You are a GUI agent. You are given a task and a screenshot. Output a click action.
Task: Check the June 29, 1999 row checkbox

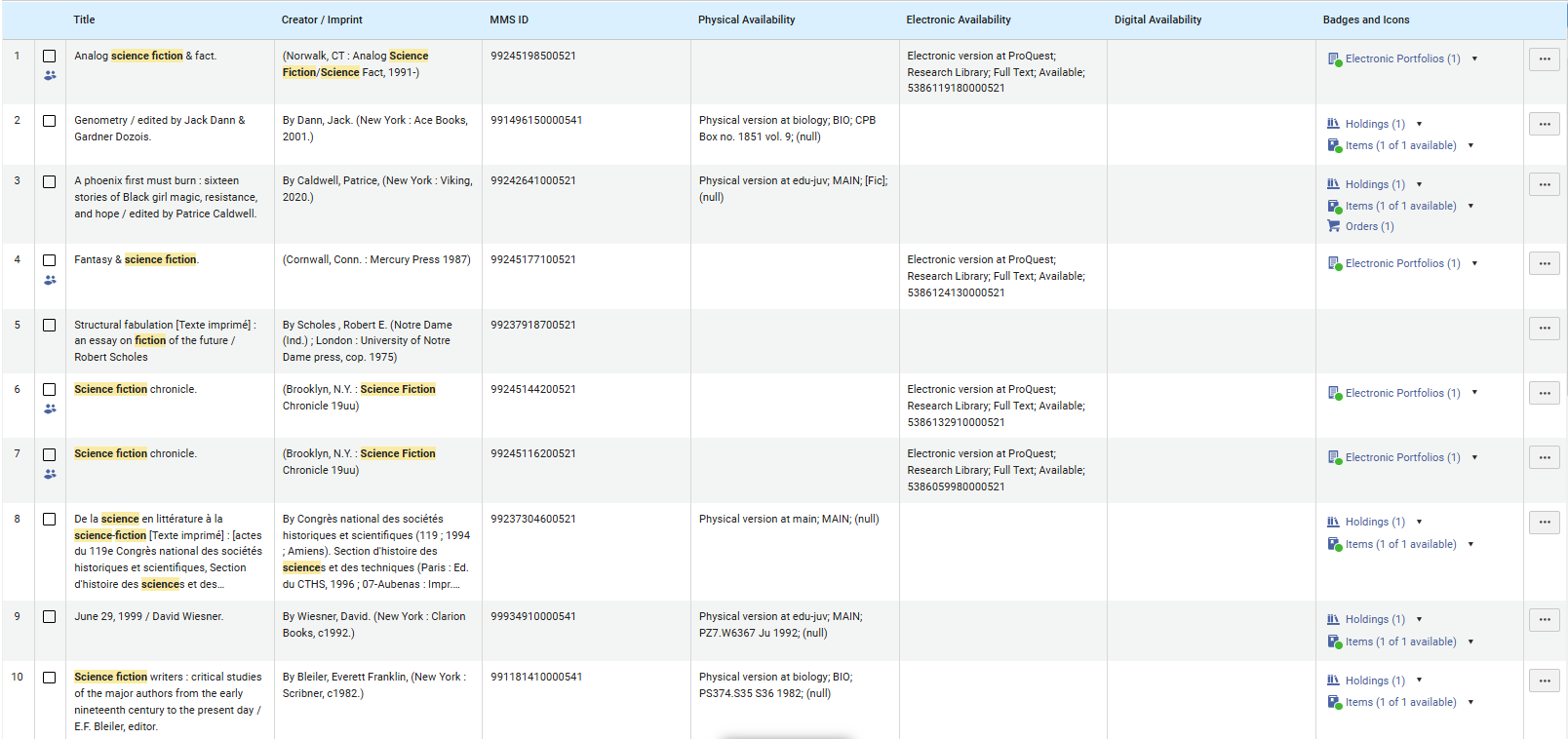pos(50,617)
